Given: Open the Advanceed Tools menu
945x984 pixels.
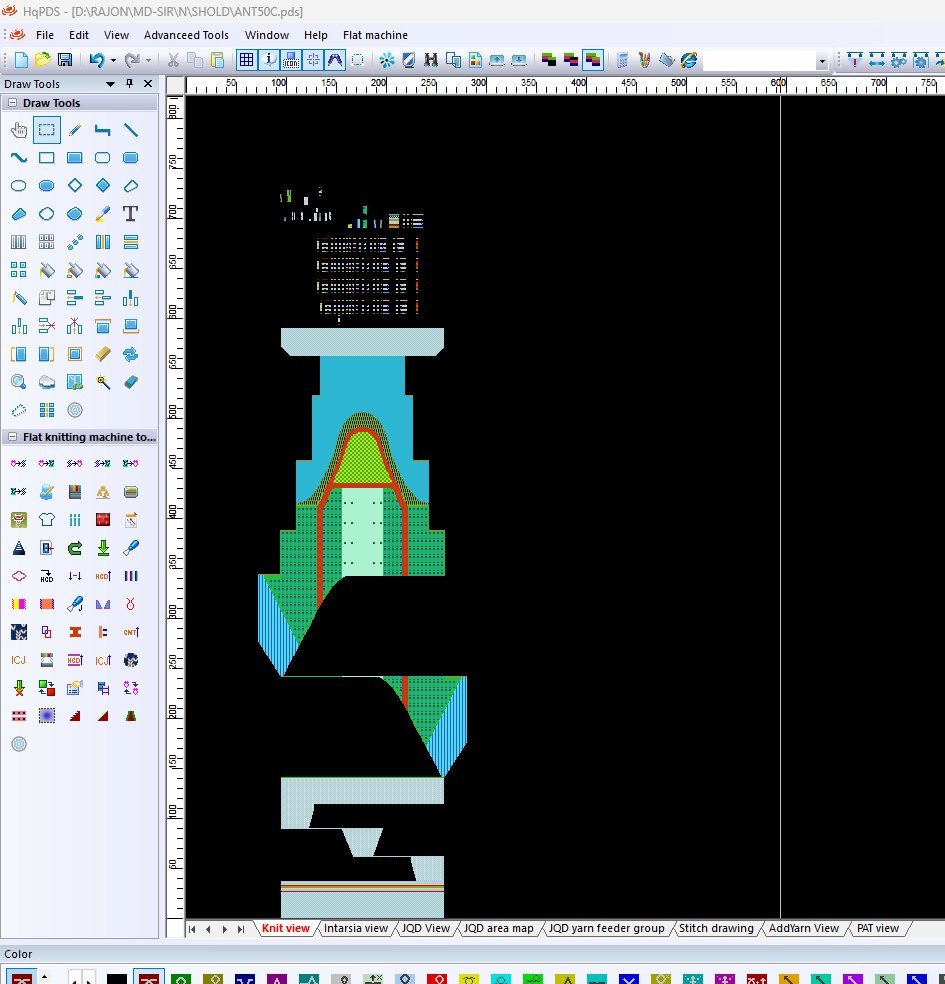Looking at the screenshot, I should (x=186, y=35).
